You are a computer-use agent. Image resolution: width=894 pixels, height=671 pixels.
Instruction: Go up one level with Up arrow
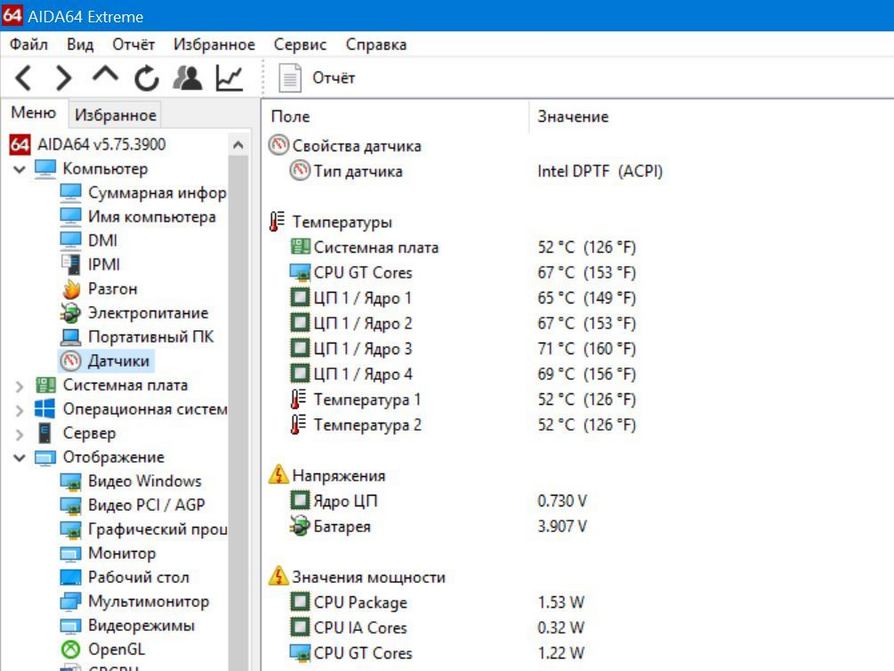point(105,77)
